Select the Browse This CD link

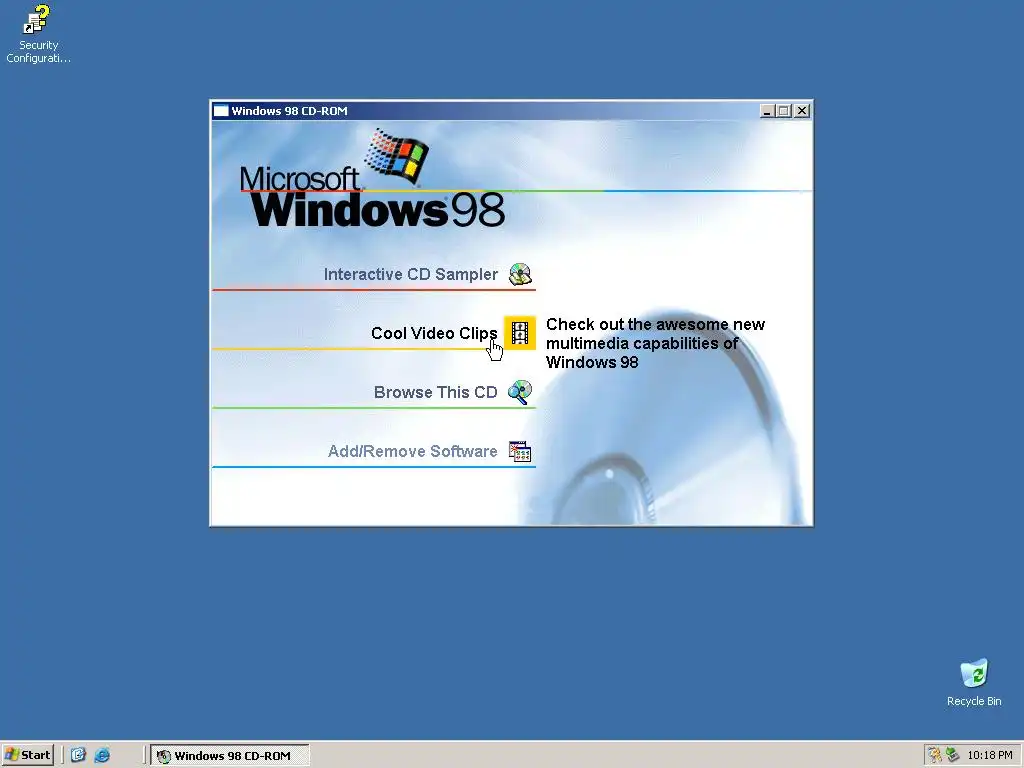pyautogui.click(x=436, y=392)
